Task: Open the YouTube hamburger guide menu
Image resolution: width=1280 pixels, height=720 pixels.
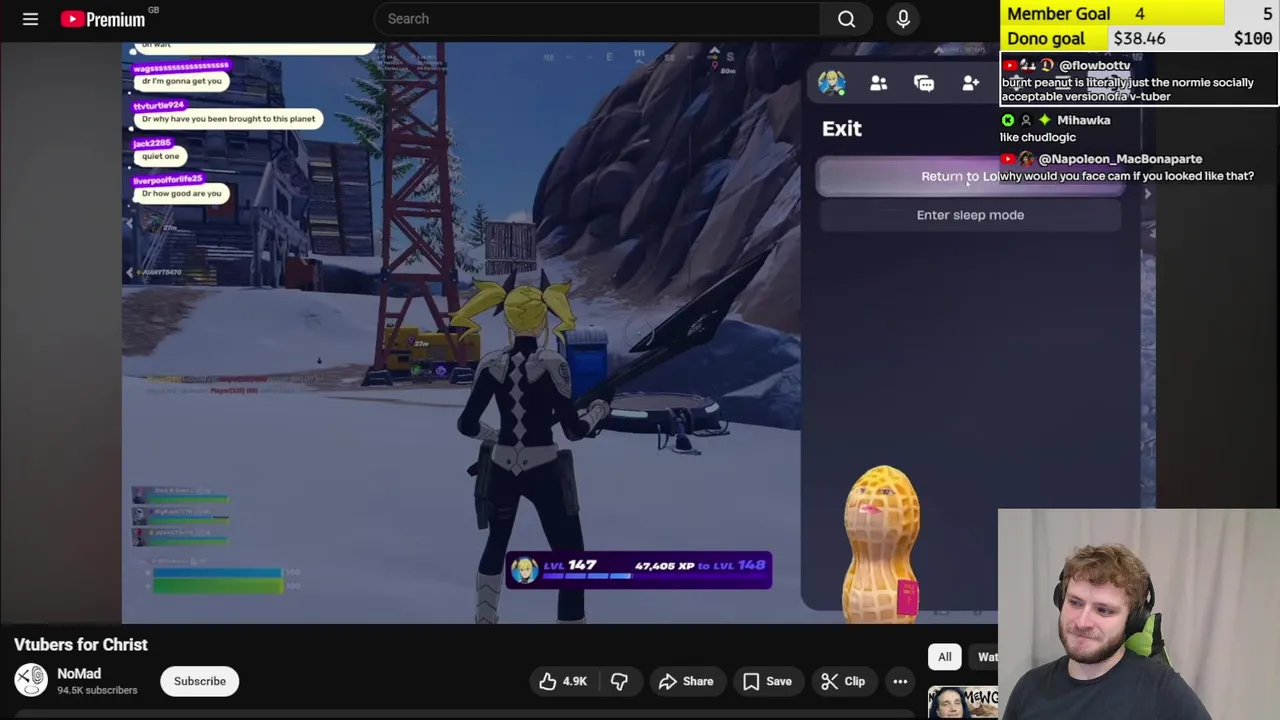Action: (30, 19)
